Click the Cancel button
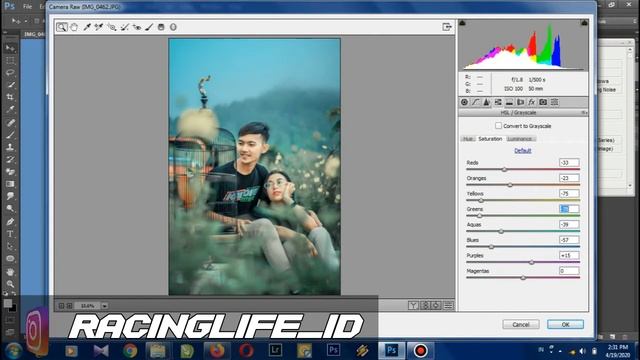 [521, 324]
